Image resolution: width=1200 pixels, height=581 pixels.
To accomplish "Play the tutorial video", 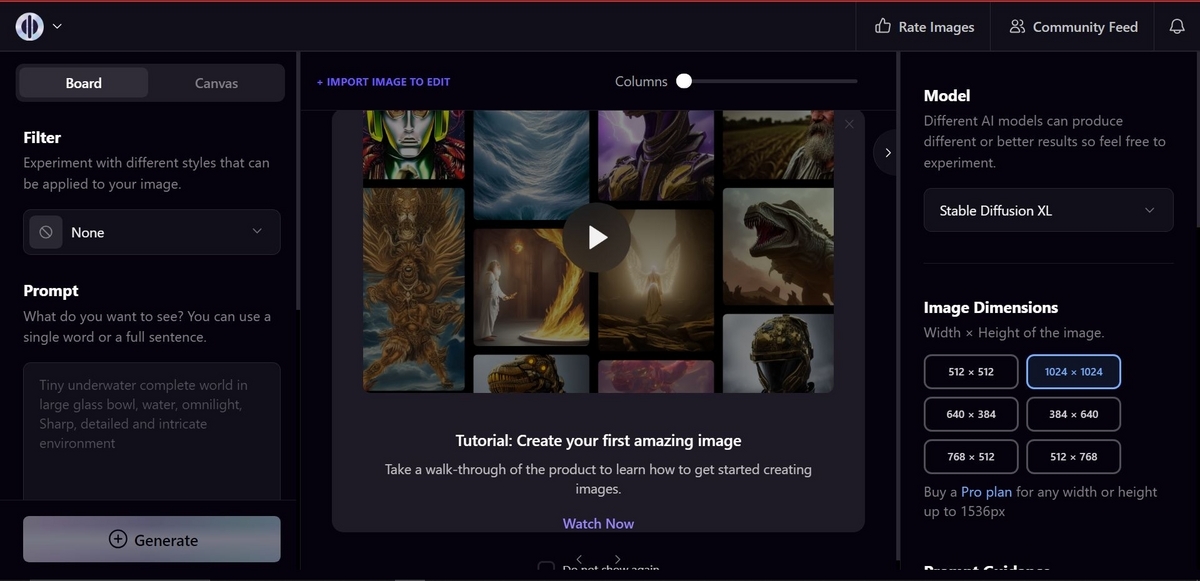I will pos(597,237).
